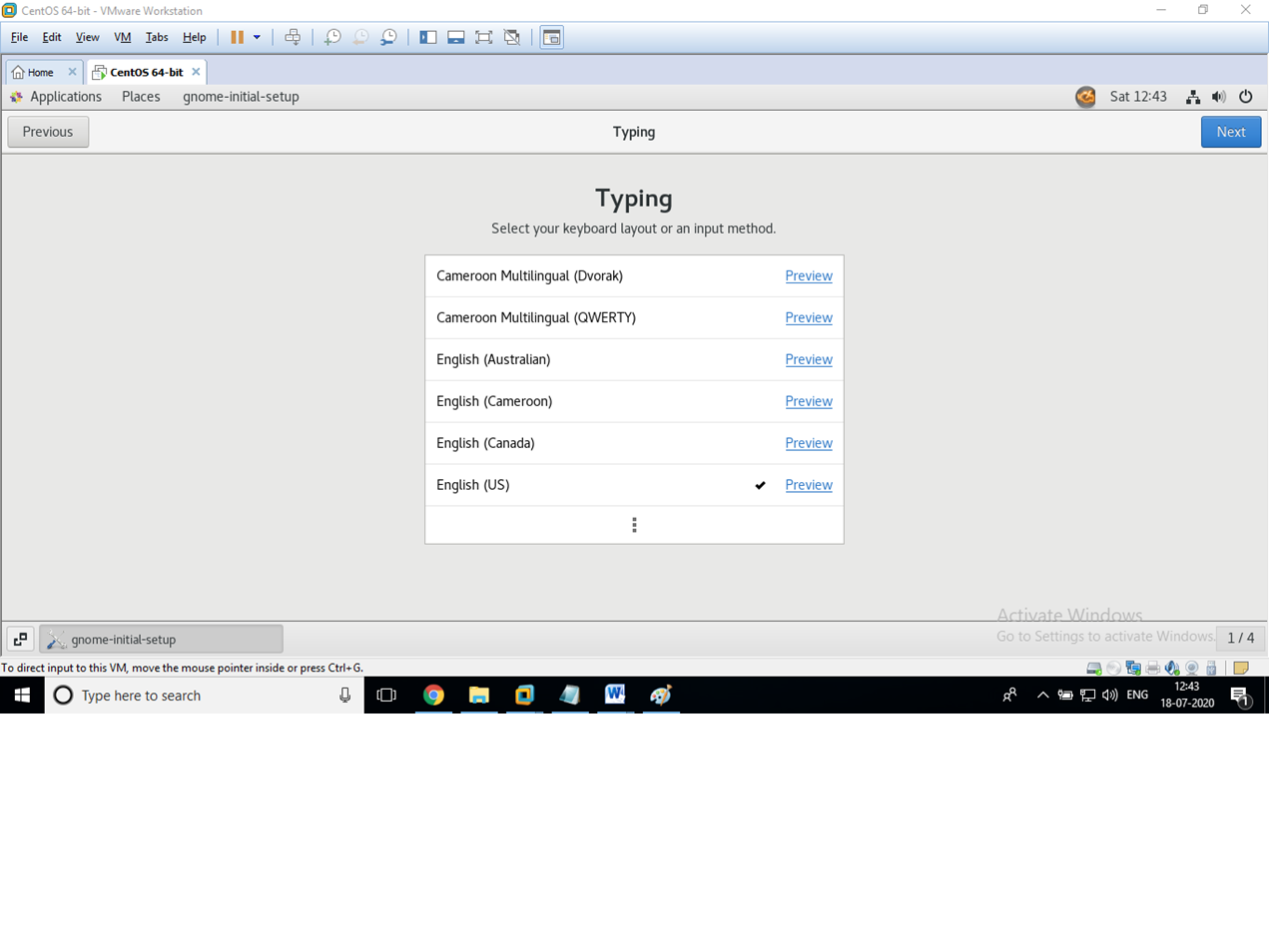1269x952 pixels.
Task: Preview the Cameroon Multilingual (QWERTY) layout
Action: (809, 318)
